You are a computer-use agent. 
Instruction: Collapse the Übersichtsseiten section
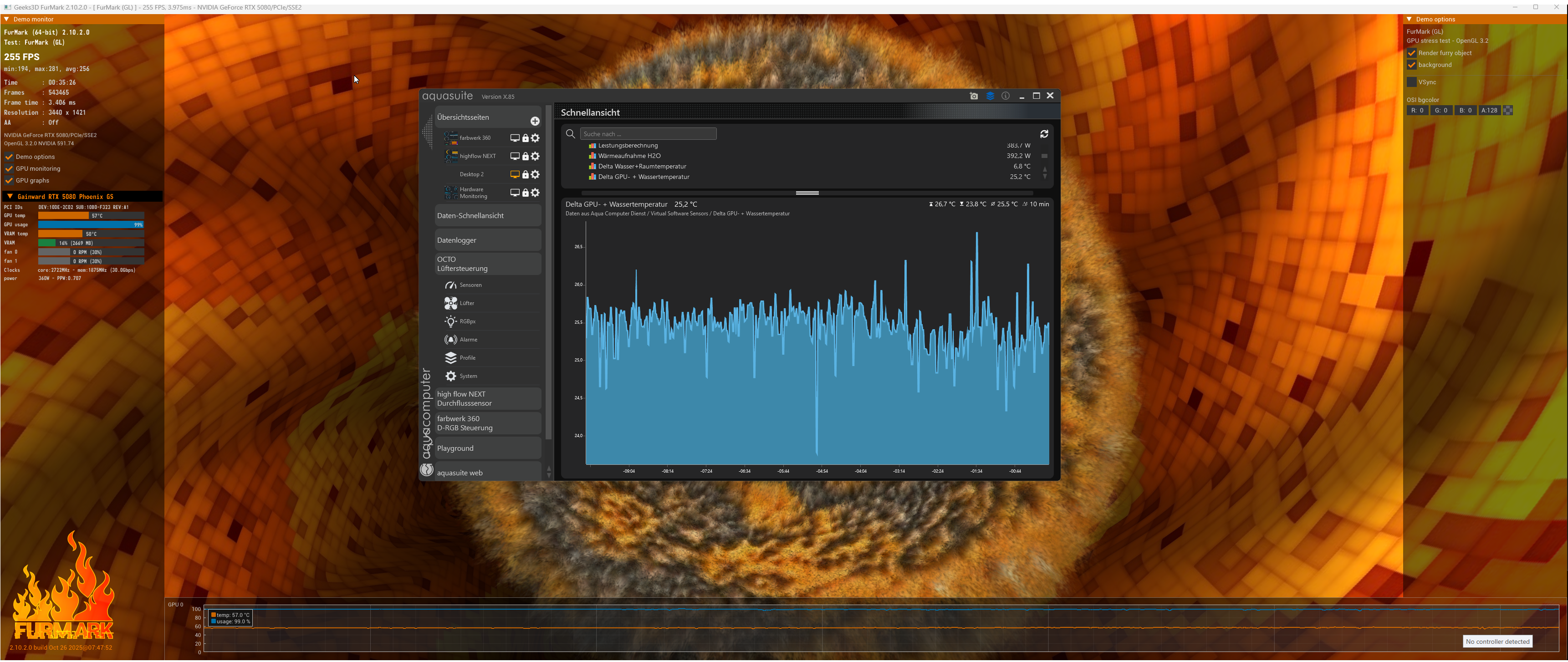coord(488,117)
